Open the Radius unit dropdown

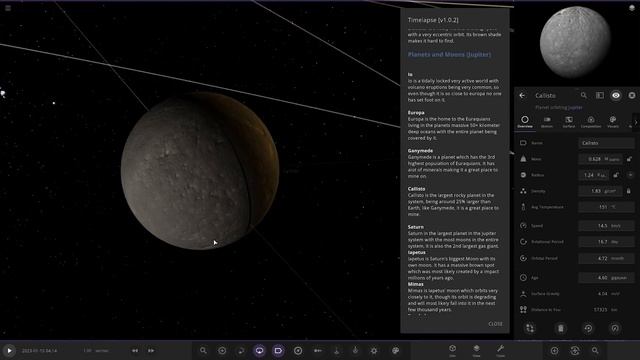click(x=602, y=175)
